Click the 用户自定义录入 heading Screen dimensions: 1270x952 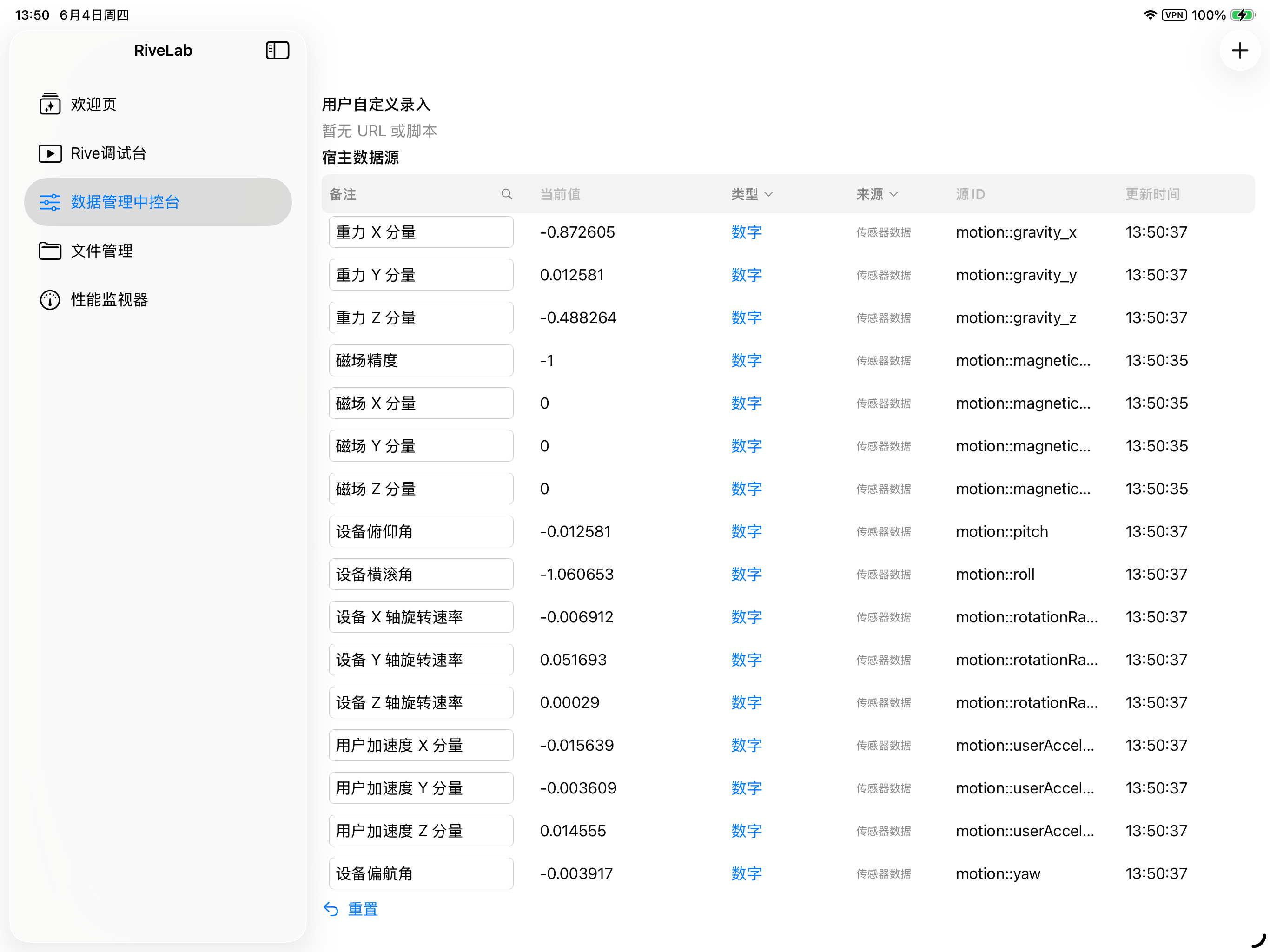(x=376, y=105)
